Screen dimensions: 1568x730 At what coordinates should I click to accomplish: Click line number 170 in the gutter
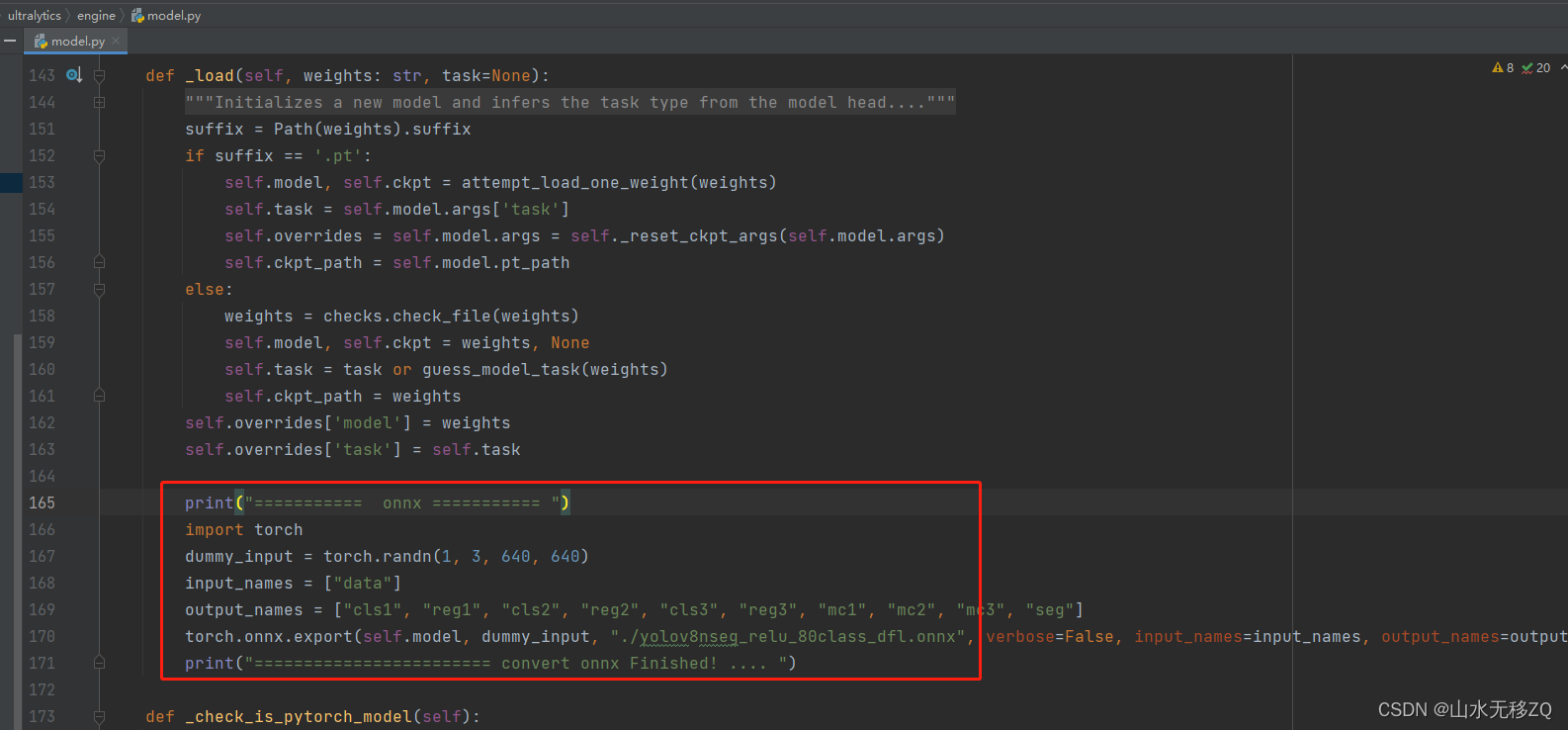pos(42,636)
